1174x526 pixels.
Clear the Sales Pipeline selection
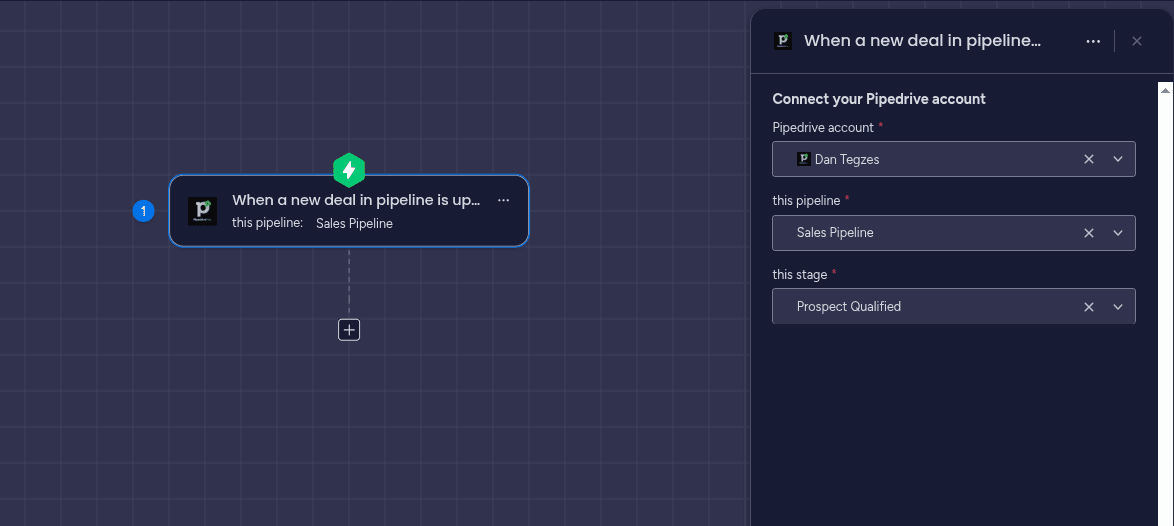[1089, 233]
